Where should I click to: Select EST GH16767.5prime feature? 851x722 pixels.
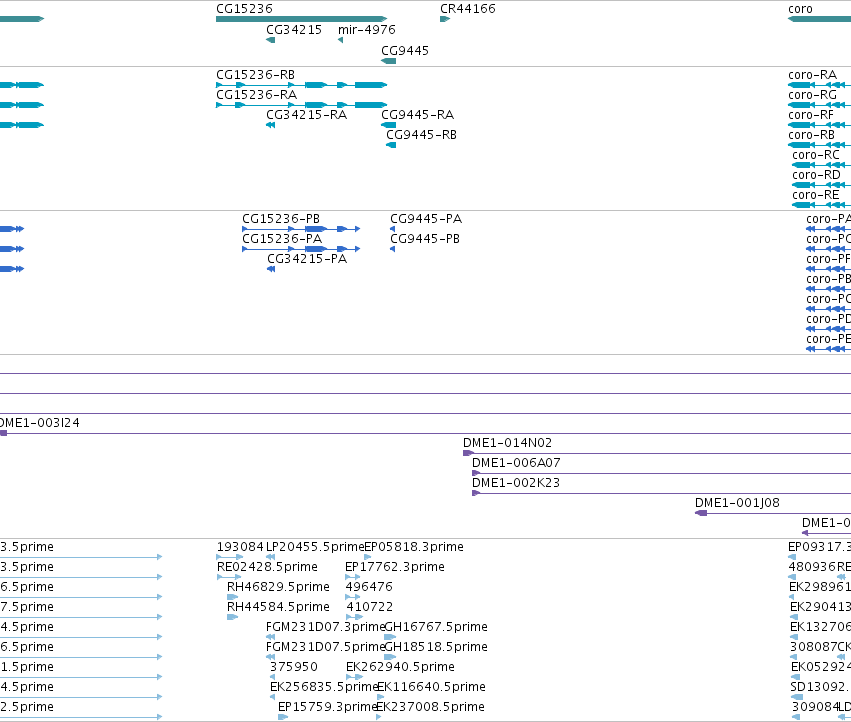pyautogui.click(x=390, y=637)
